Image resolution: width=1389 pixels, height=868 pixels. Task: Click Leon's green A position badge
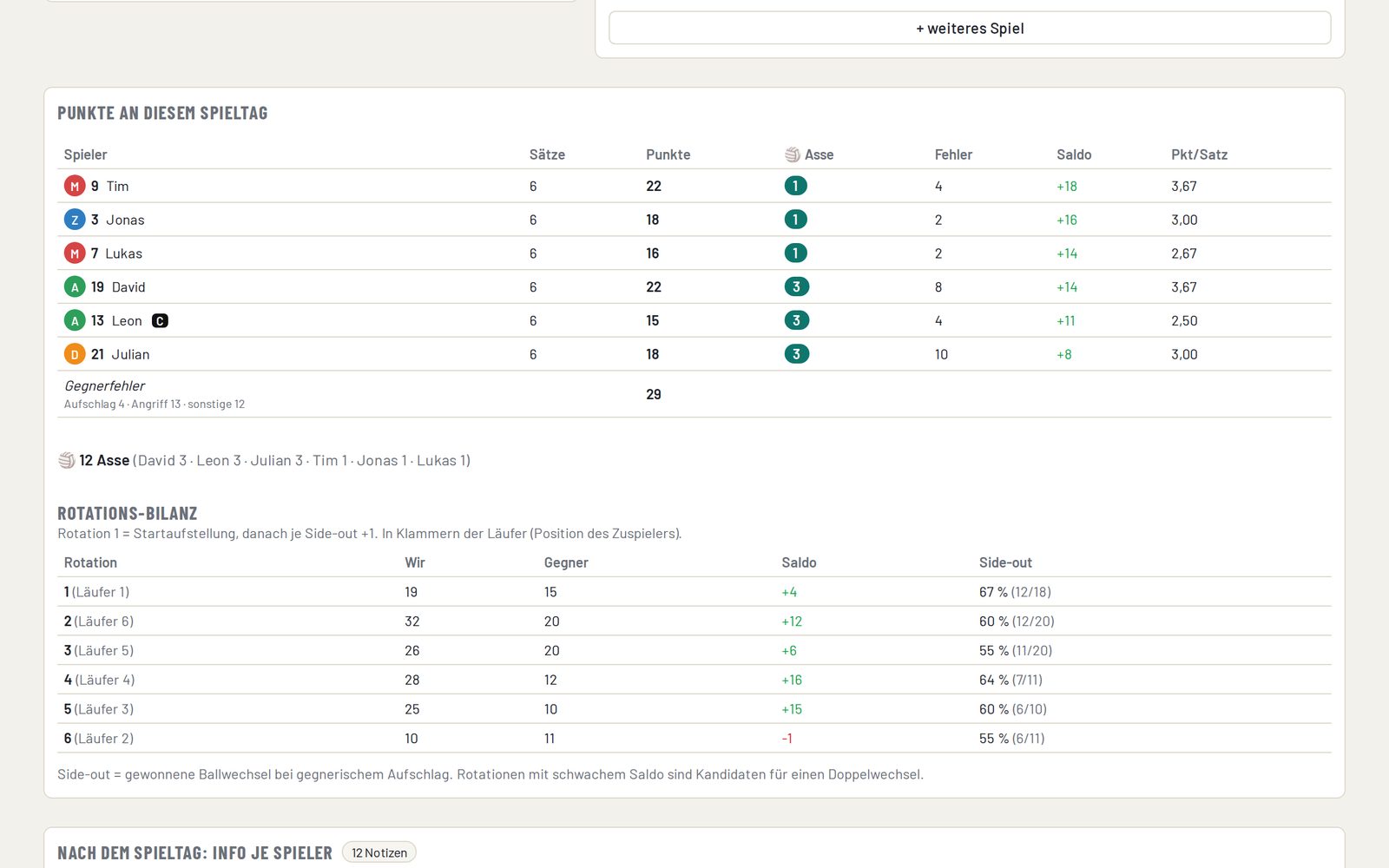point(75,320)
